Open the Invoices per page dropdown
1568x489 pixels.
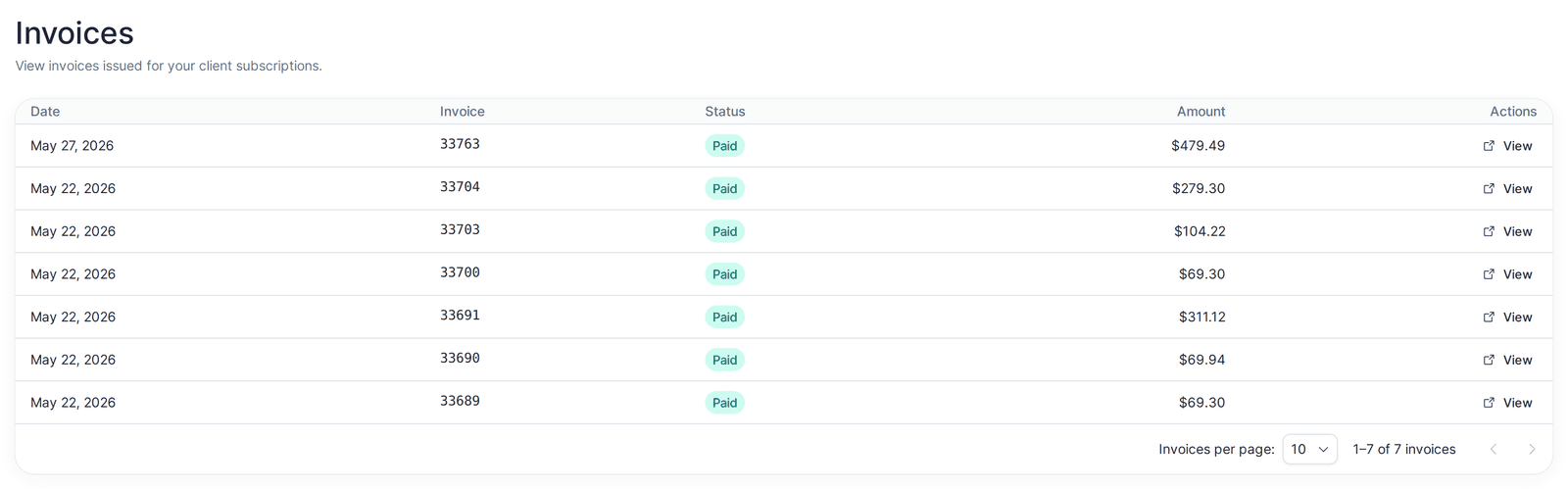pos(1309,449)
